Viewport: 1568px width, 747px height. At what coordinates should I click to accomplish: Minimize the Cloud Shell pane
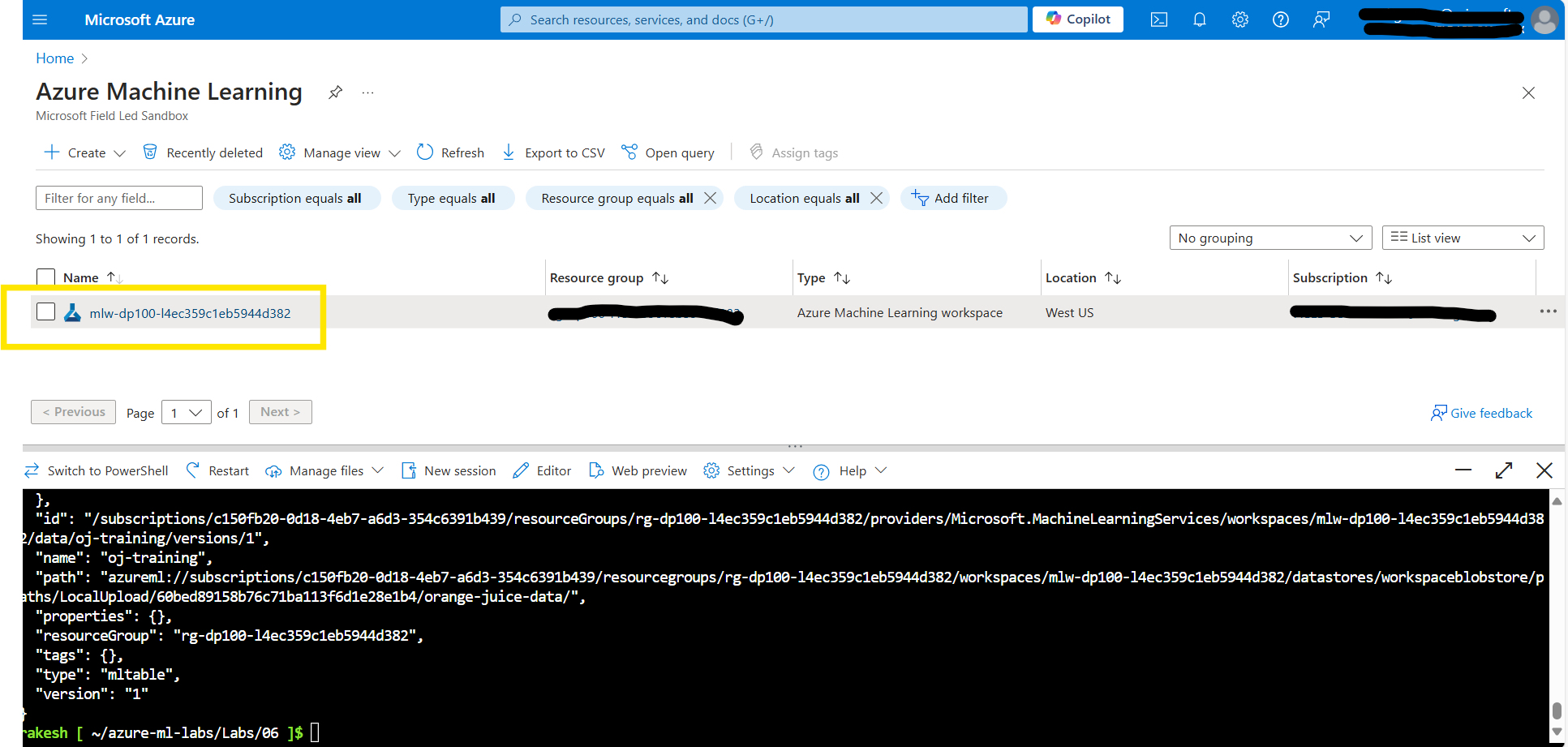point(1463,470)
